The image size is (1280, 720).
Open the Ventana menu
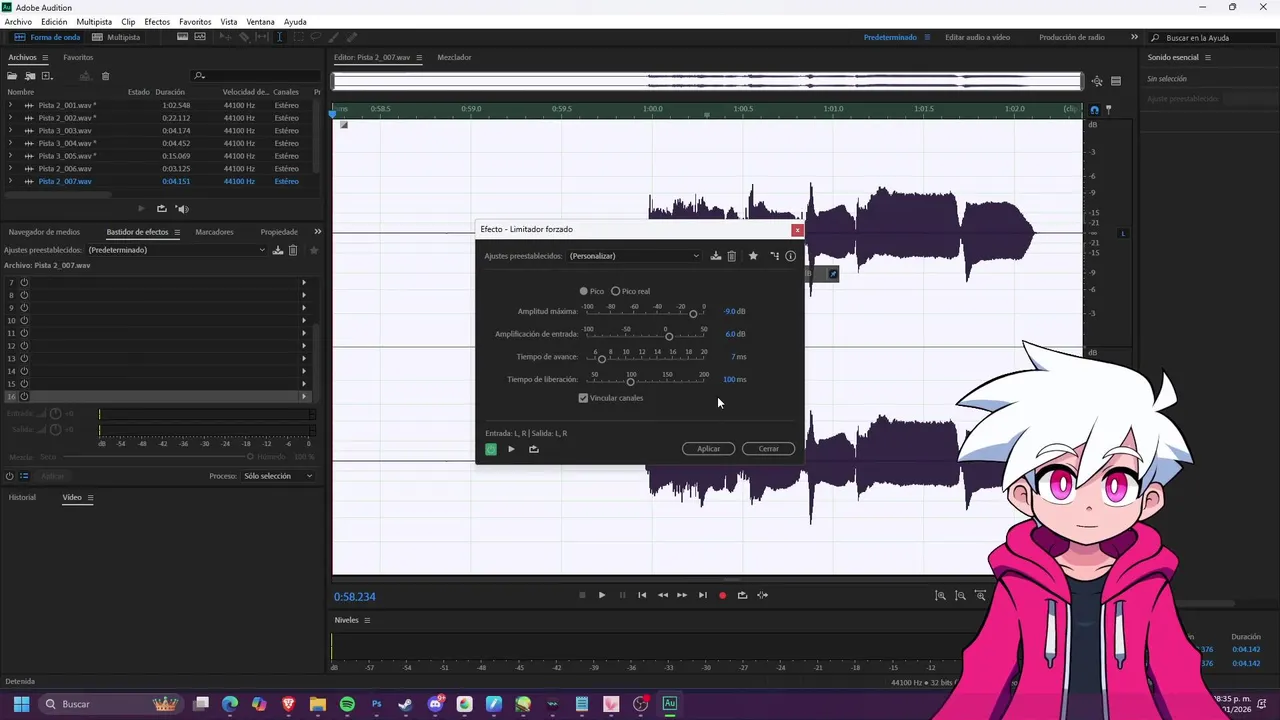click(260, 21)
